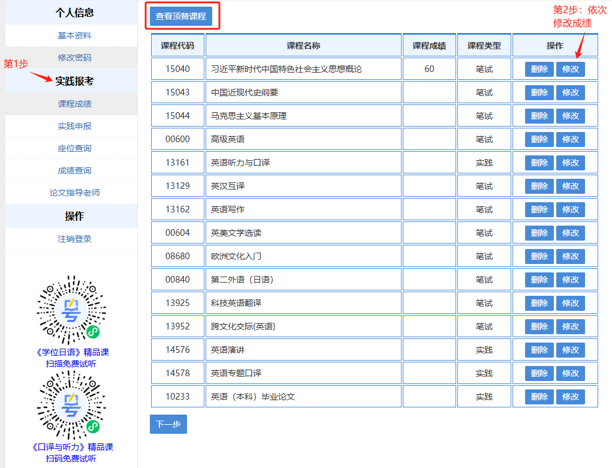Click 注销登录 to log out
Image resolution: width=612 pixels, height=468 pixels.
(74, 239)
